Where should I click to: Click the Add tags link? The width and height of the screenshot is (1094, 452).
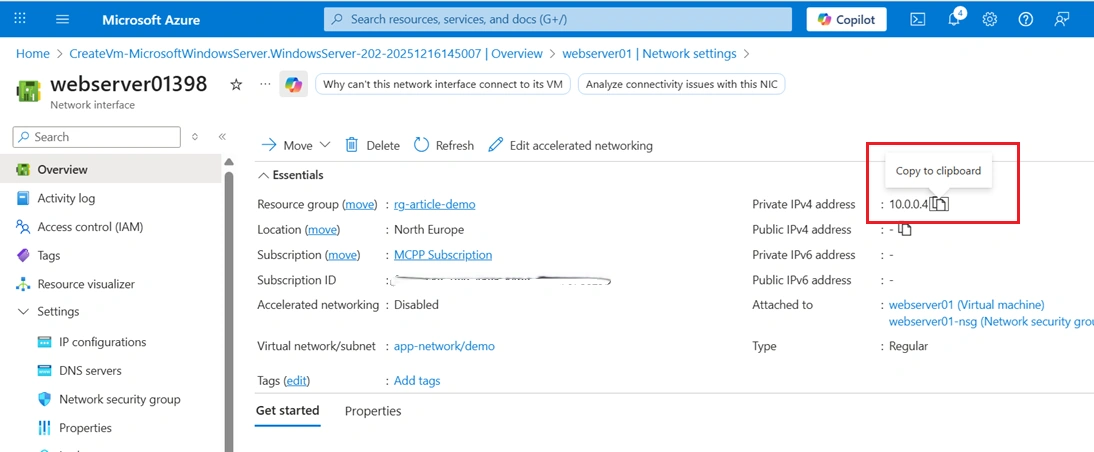(417, 380)
